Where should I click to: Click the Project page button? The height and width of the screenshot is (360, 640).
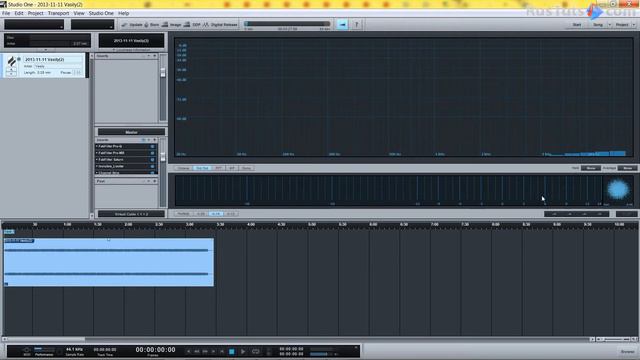[622, 25]
